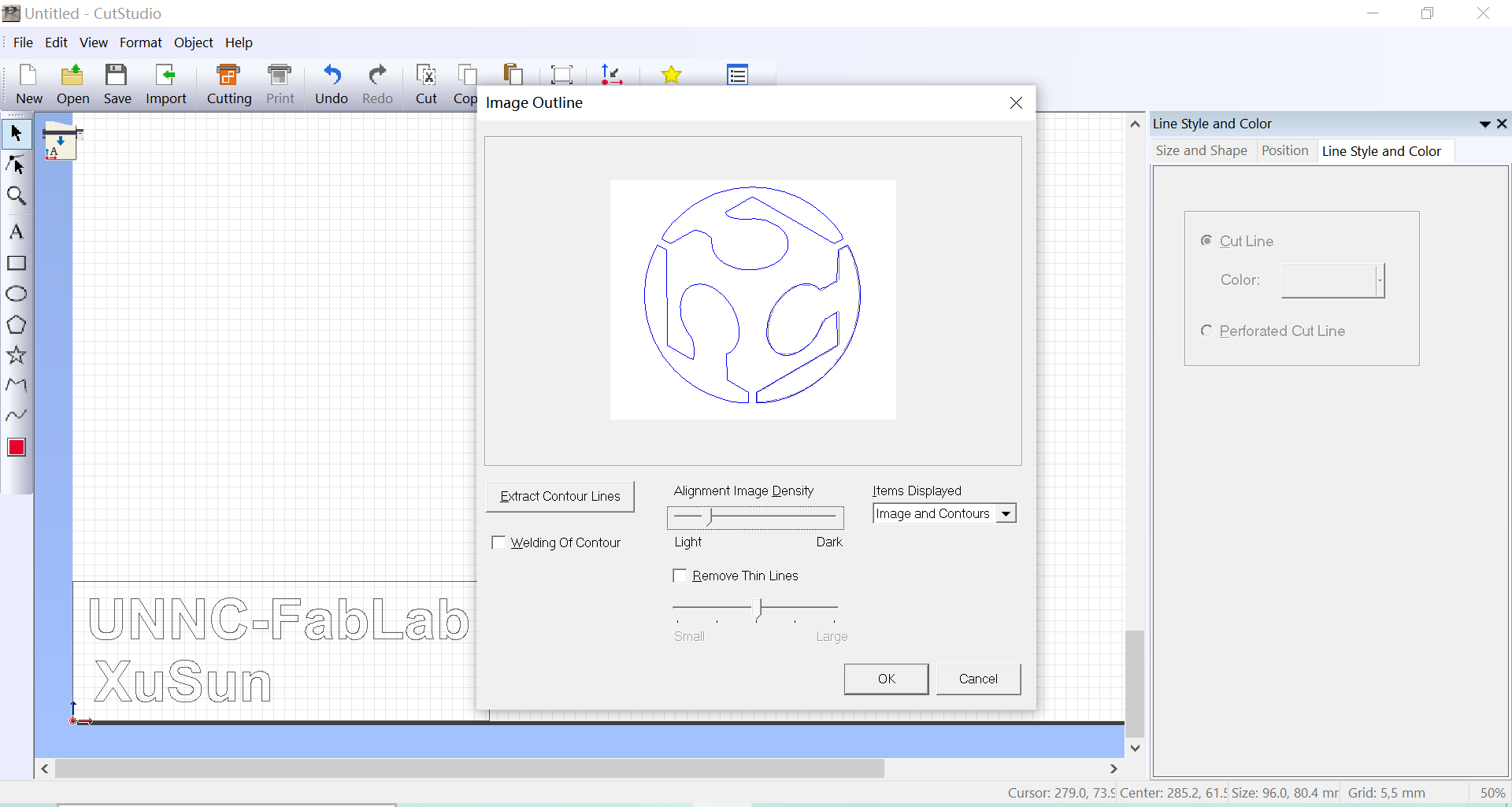Image resolution: width=1512 pixels, height=807 pixels.
Task: Click the contour preview image in dialog
Action: (x=753, y=299)
